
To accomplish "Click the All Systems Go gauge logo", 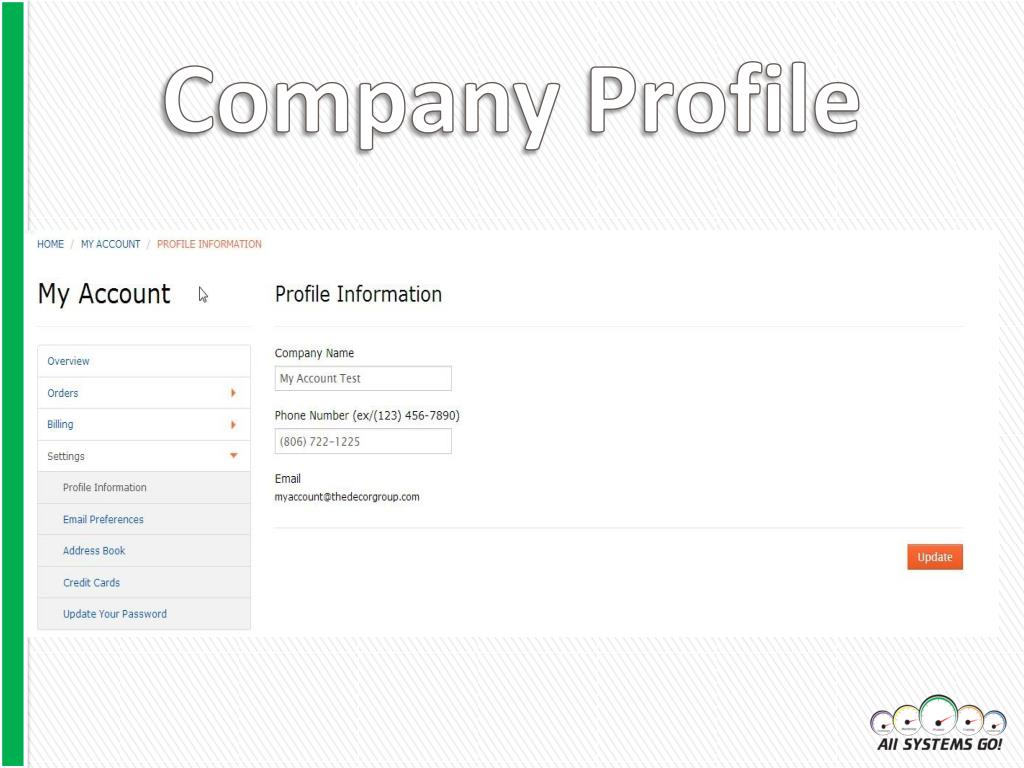I will pos(938,724).
